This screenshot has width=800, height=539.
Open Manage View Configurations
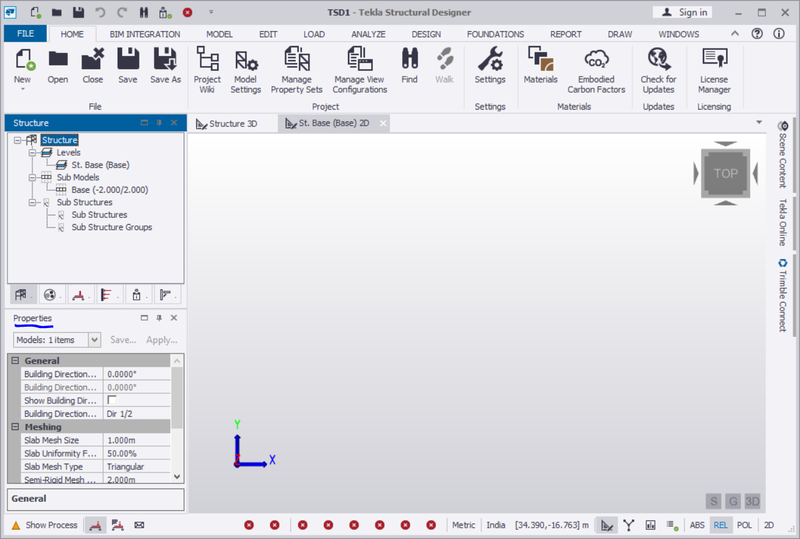(360, 70)
